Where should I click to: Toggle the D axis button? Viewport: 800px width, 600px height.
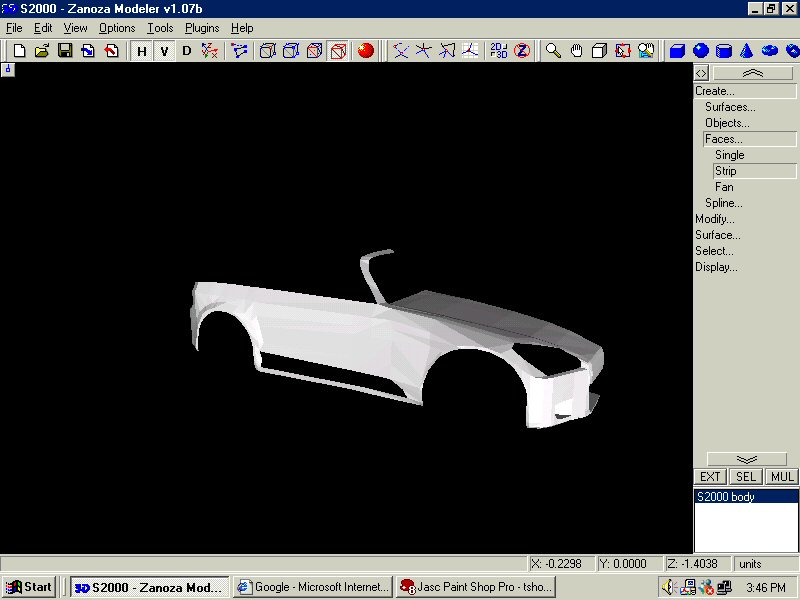[186, 51]
